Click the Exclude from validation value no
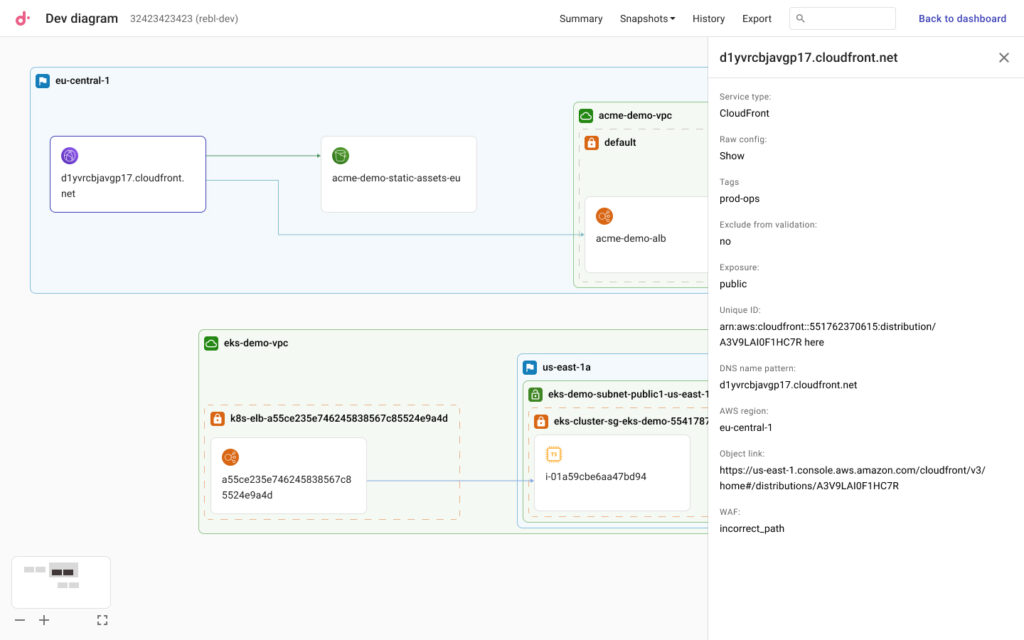Screen dimensions: 1024x640 tap(725, 242)
